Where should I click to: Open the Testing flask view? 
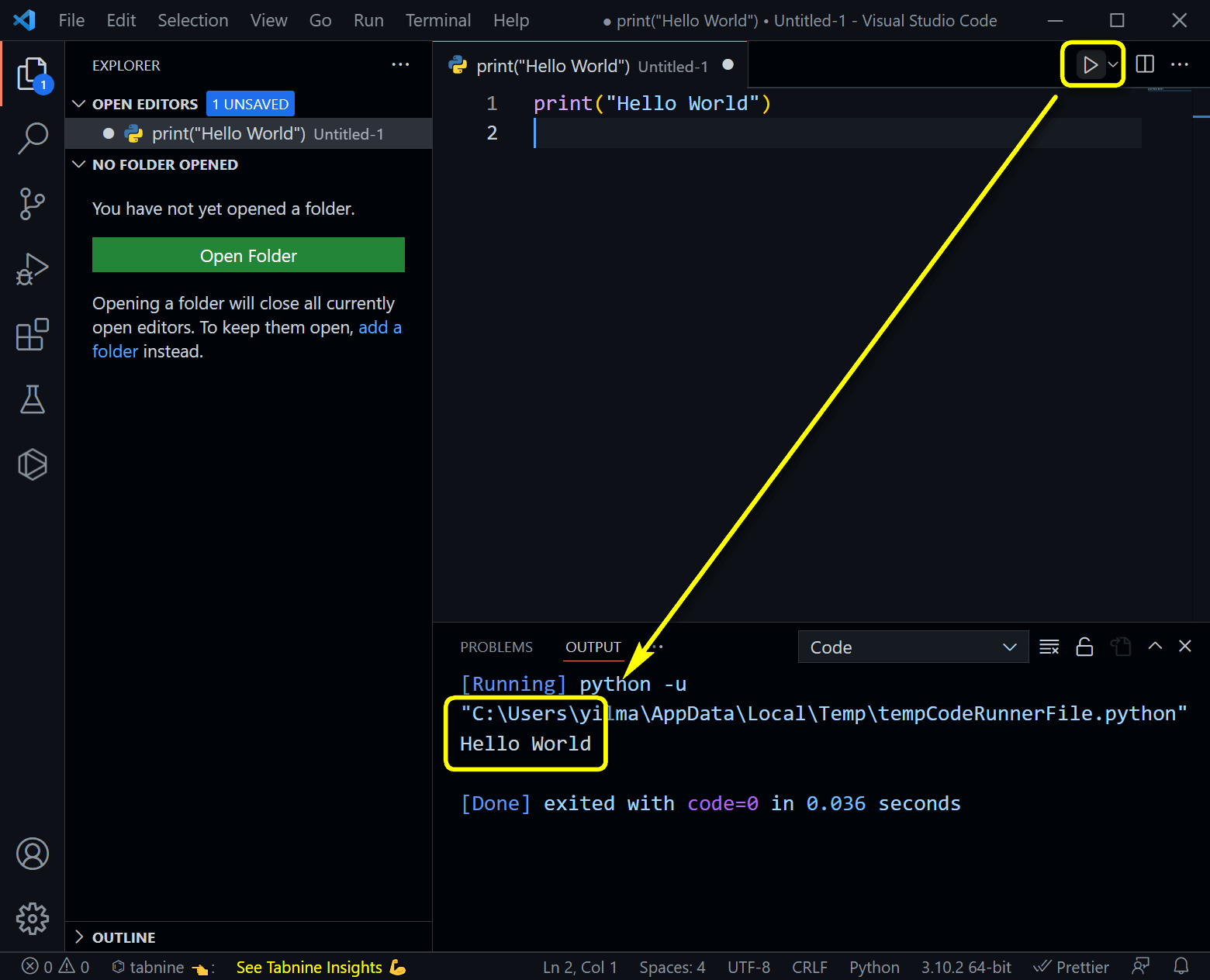tap(33, 399)
